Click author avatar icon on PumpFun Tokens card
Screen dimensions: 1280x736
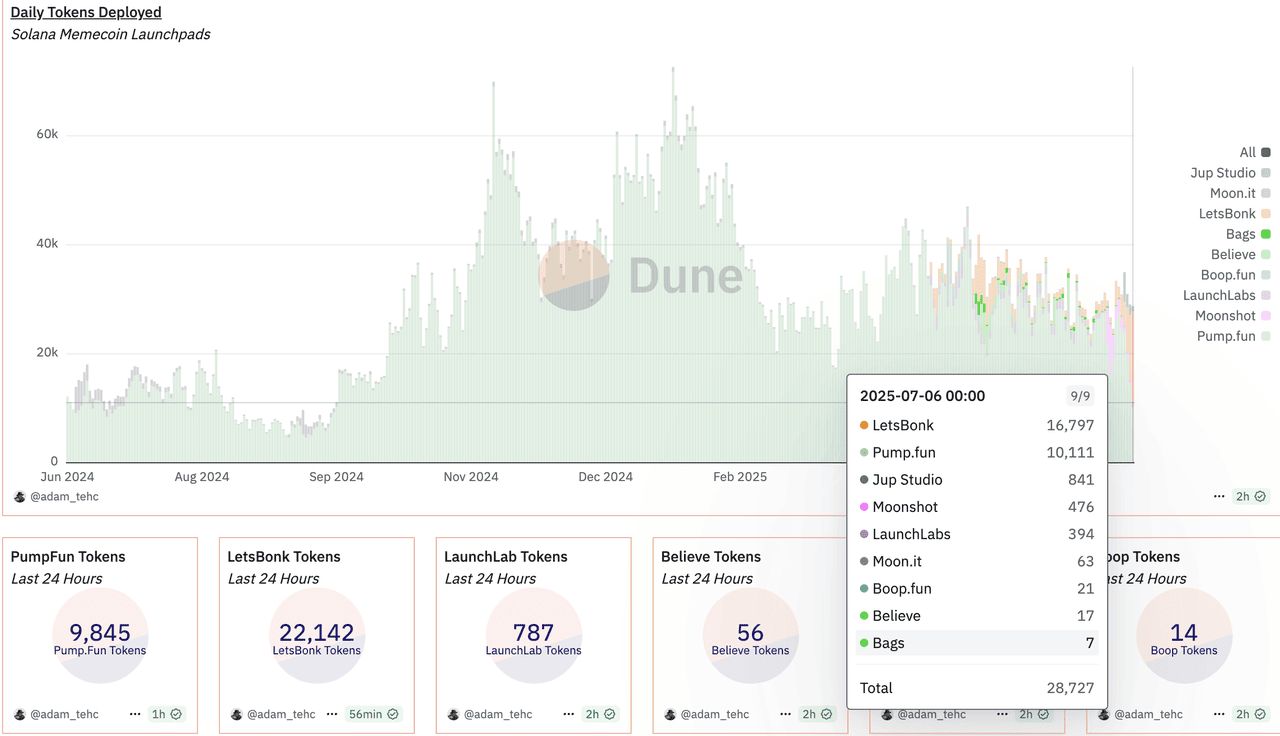tap(19, 714)
